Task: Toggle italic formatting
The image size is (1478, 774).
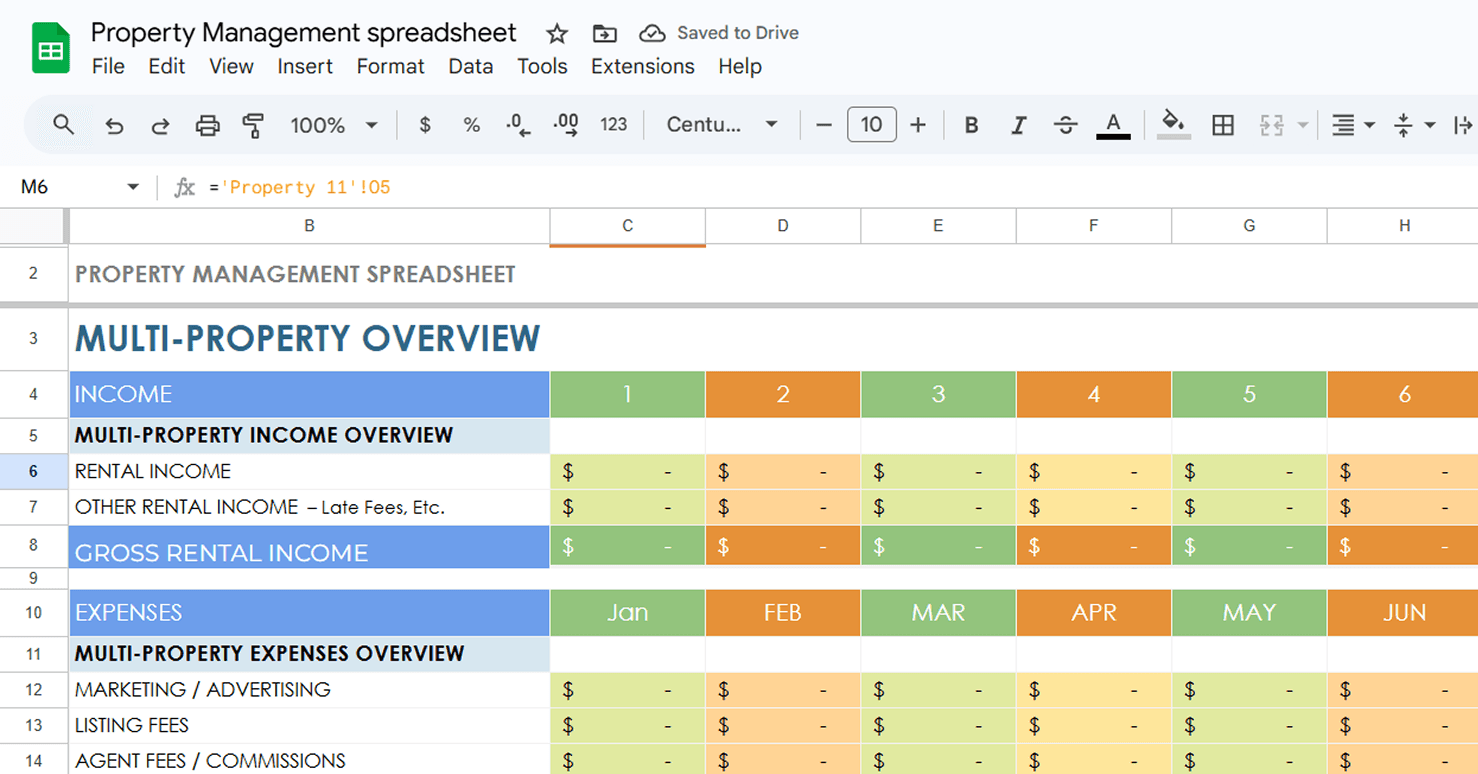Action: 1018,125
